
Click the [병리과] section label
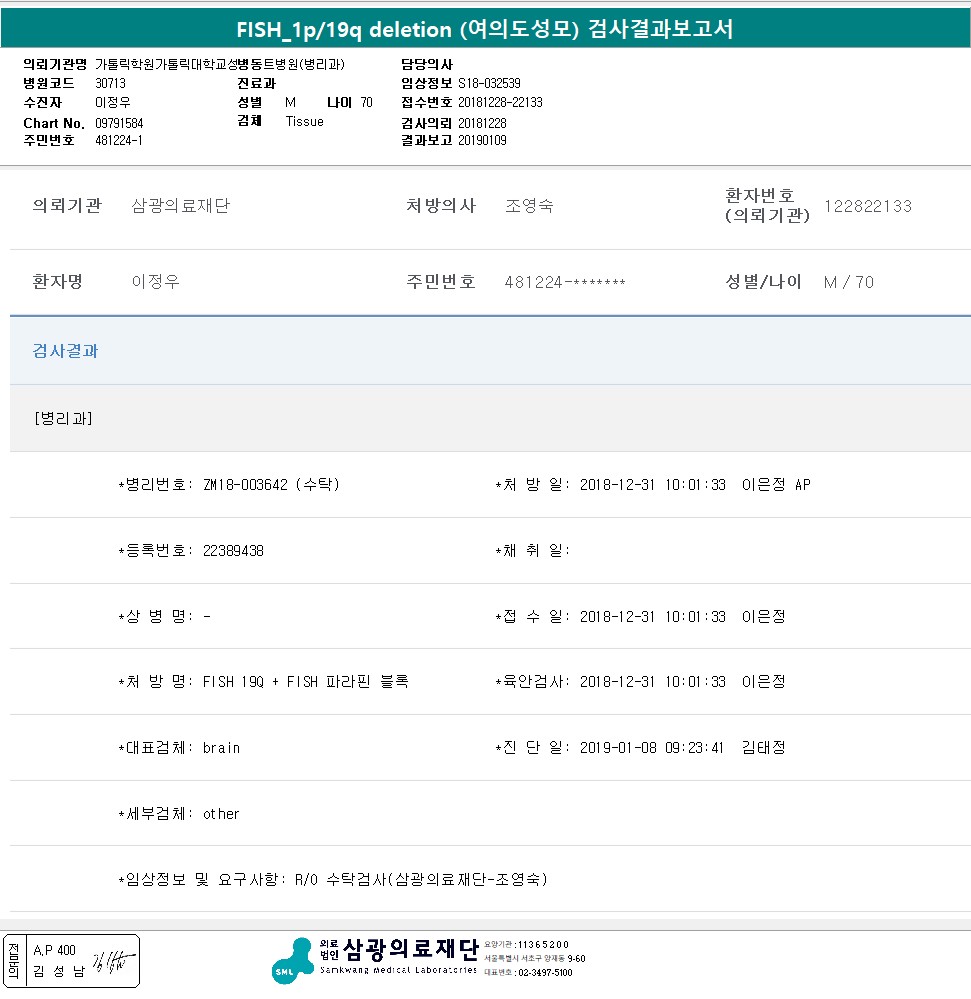63,419
